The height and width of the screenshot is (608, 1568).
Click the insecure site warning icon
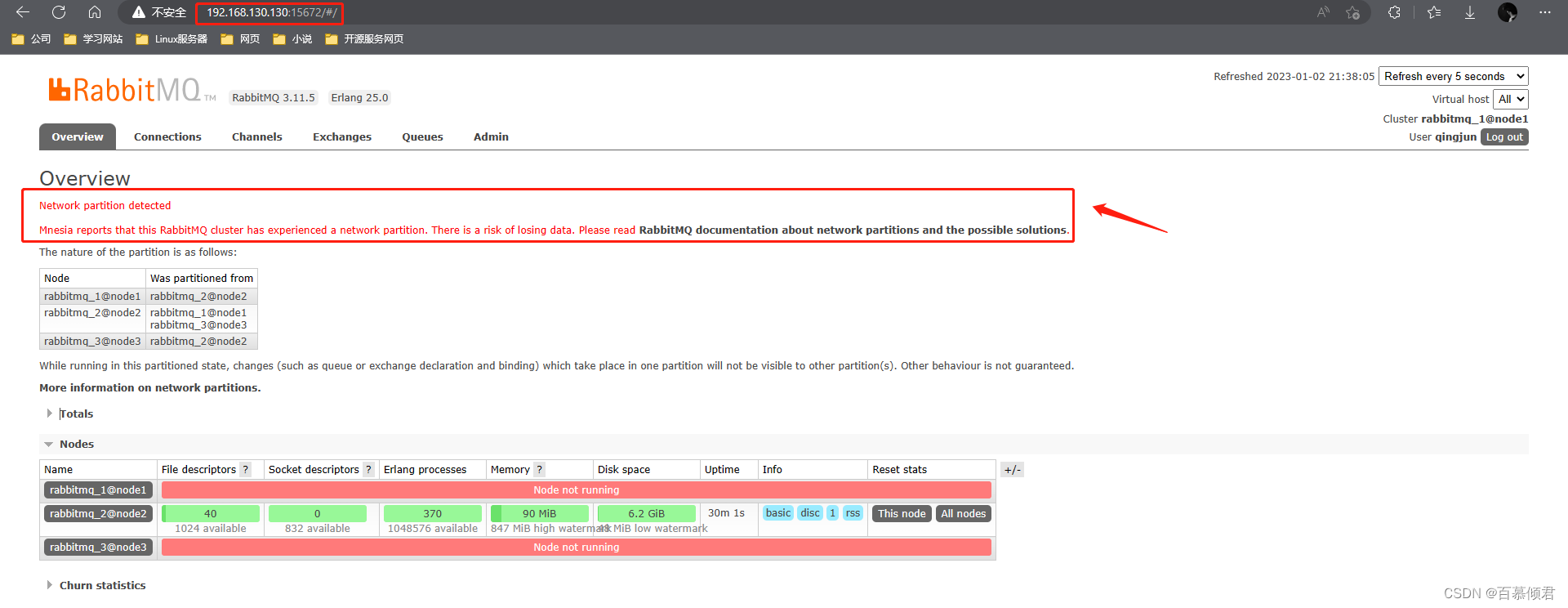[x=139, y=12]
